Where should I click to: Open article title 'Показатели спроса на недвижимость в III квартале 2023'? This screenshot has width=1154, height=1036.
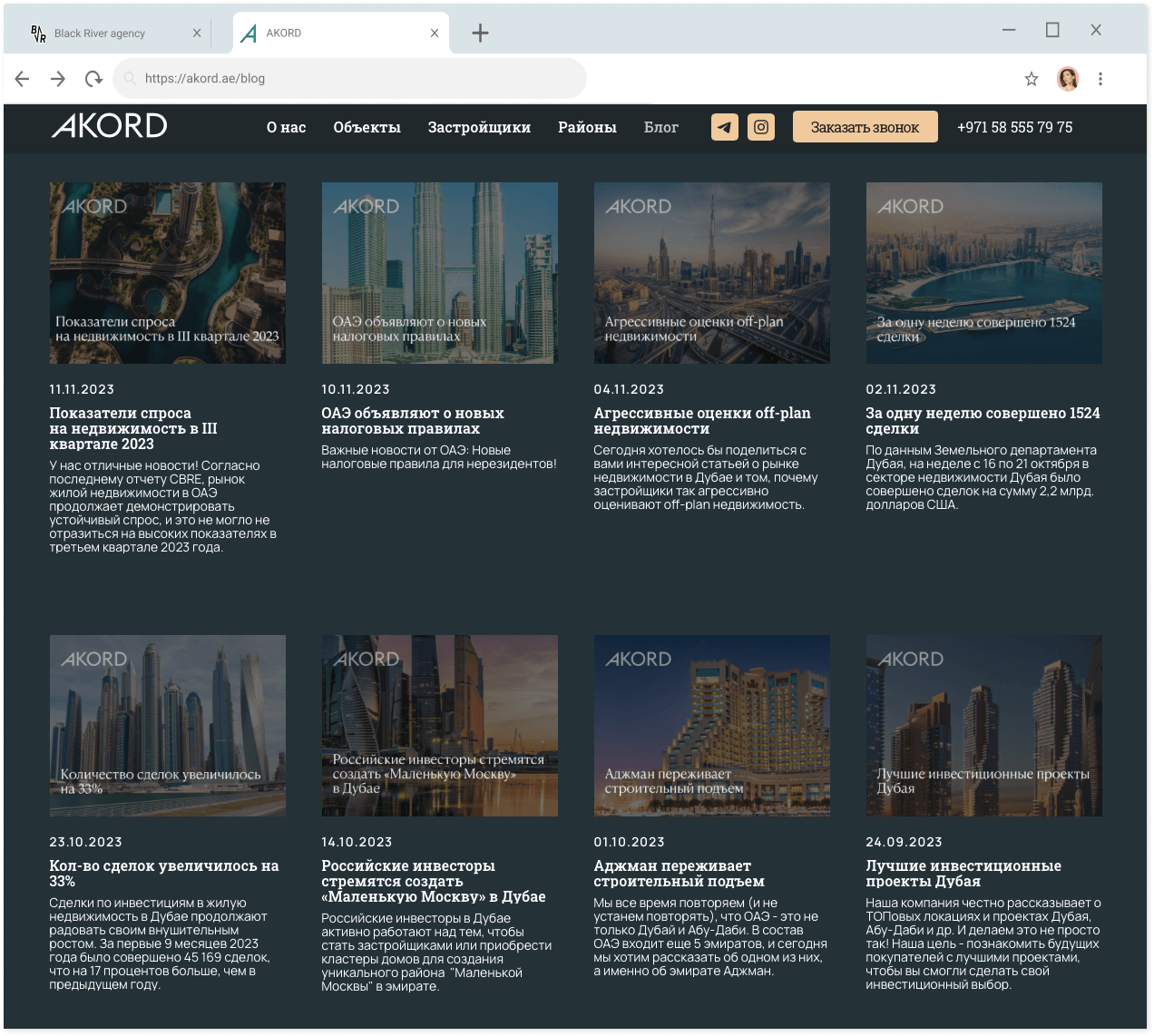point(133,429)
